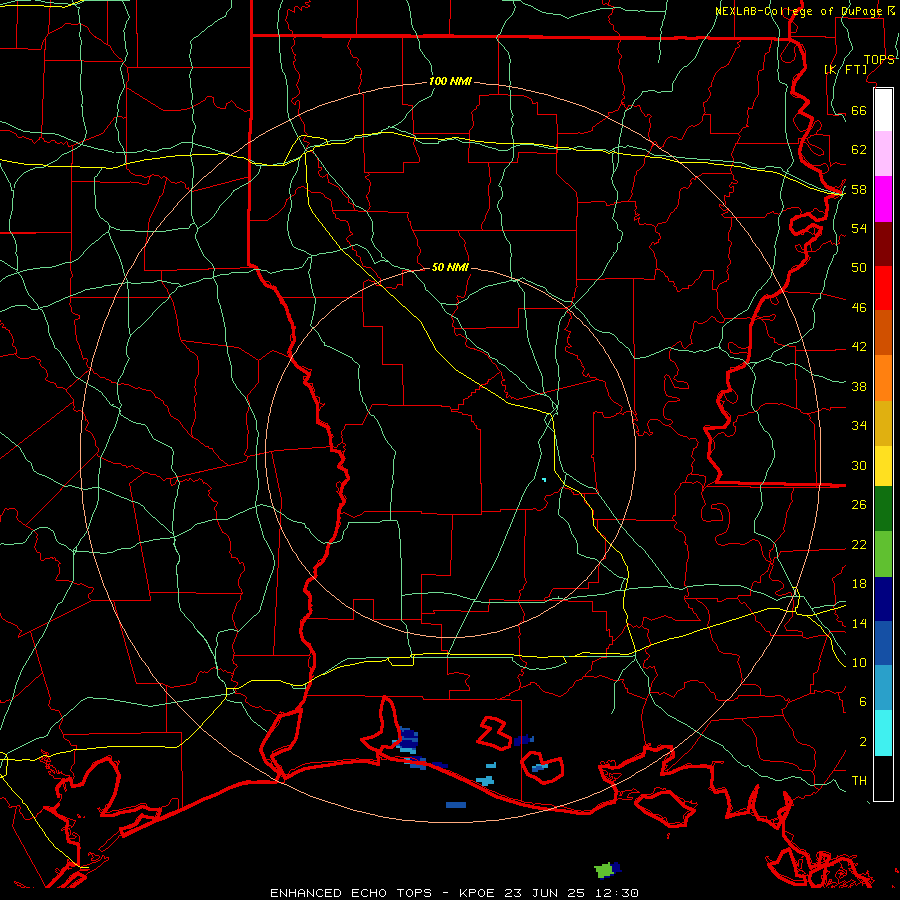Click the dark orange legend swatch
900x900 pixels.
click(x=883, y=333)
